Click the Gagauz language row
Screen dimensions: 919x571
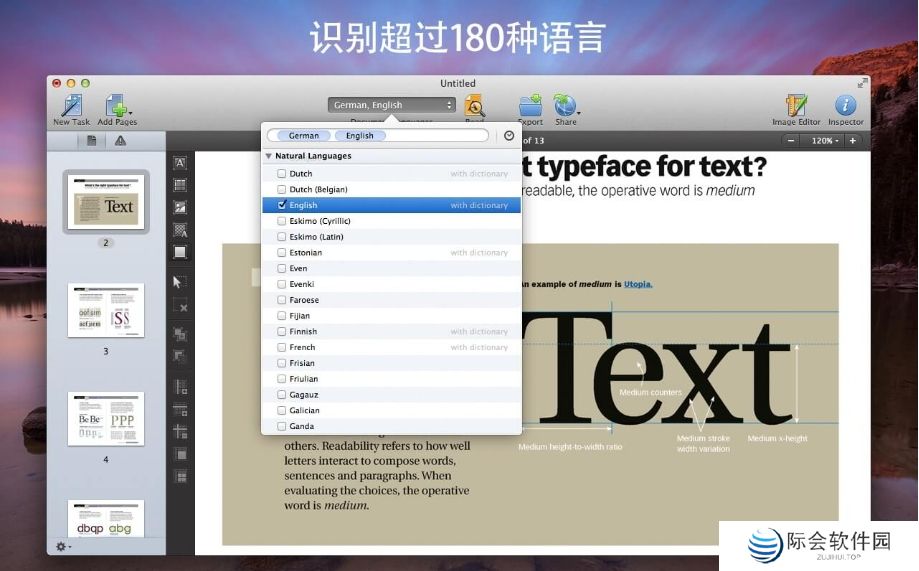point(392,395)
